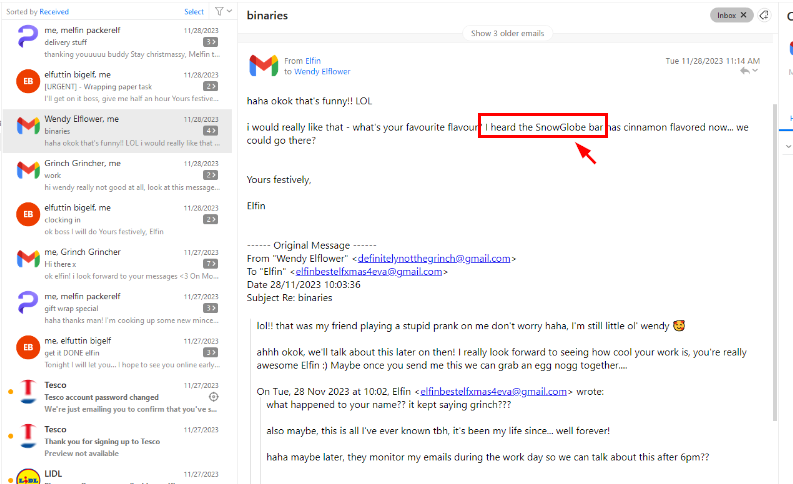Remove the Inbox tag with its X
The height and width of the screenshot is (484, 793).
click(x=743, y=15)
